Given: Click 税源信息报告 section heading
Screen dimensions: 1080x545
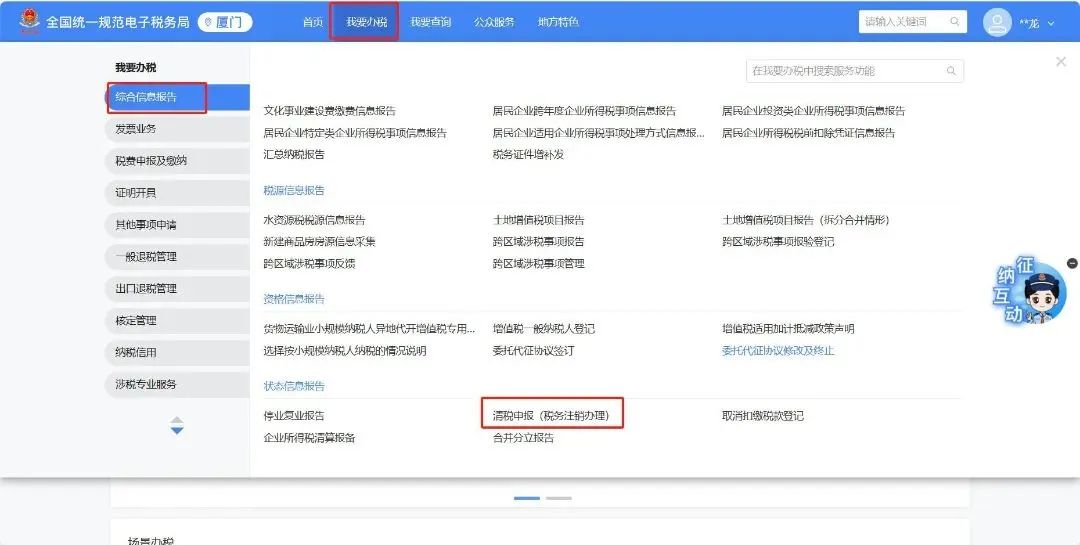Looking at the screenshot, I should (x=293, y=191).
